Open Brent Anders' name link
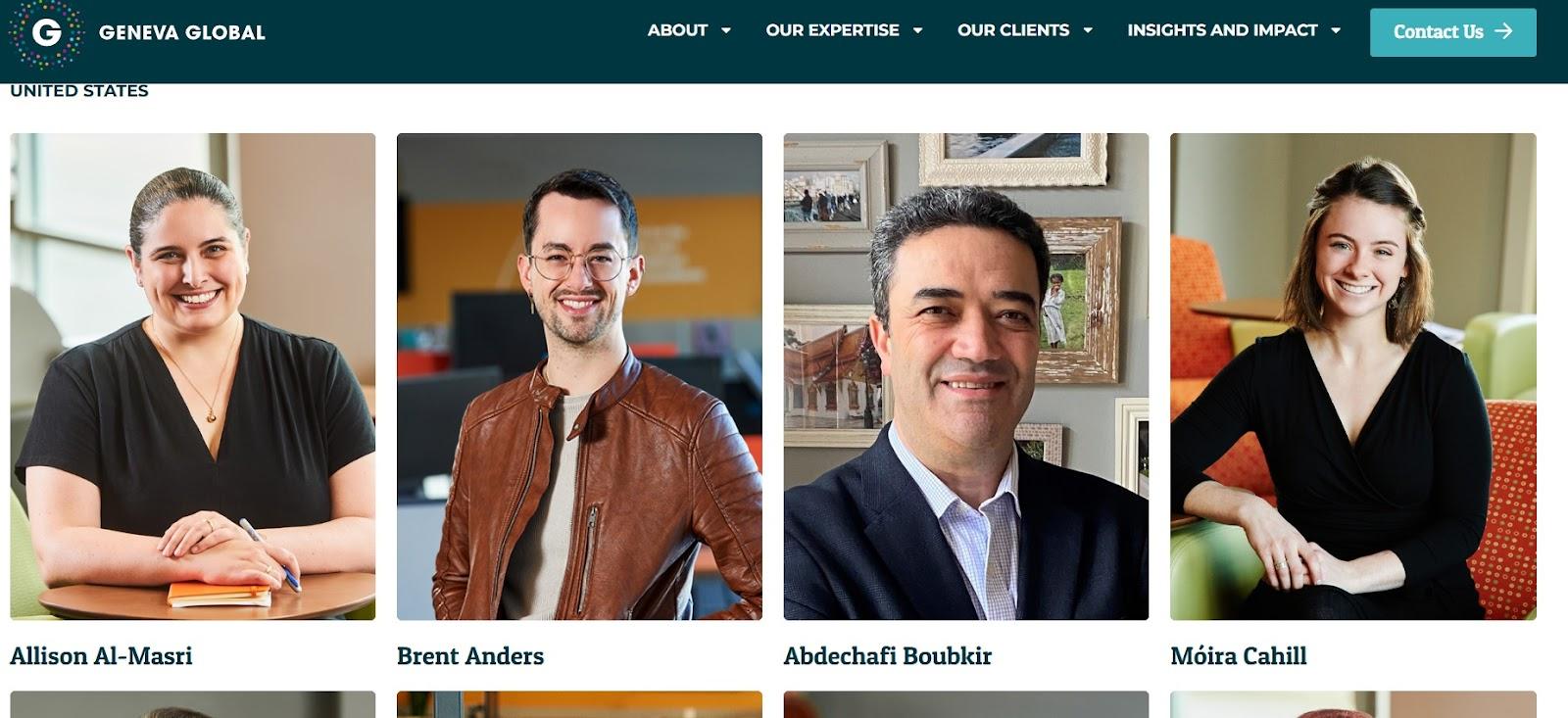The image size is (1568, 718). 470,655
